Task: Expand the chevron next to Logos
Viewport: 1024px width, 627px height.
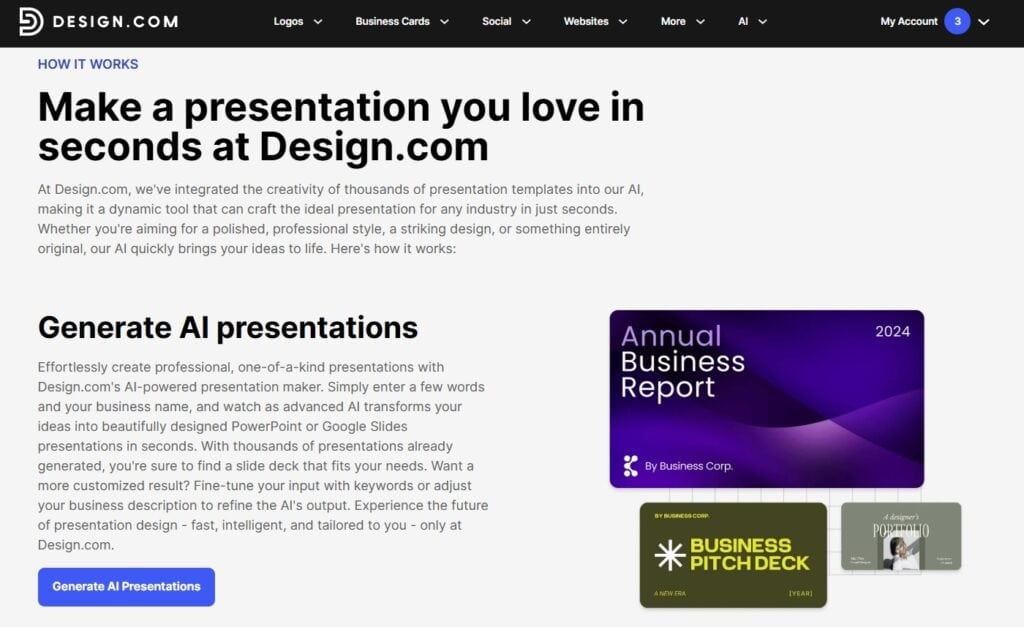Action: pos(318,22)
